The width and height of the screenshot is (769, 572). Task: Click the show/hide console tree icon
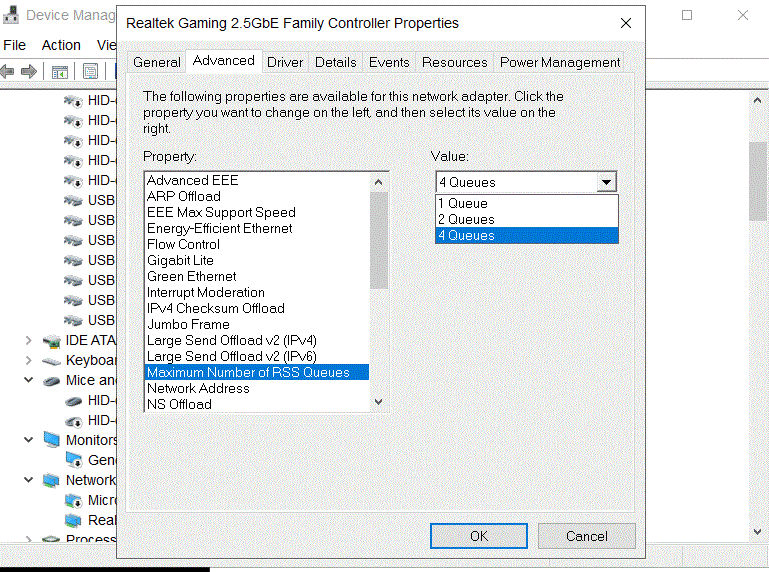[60, 71]
